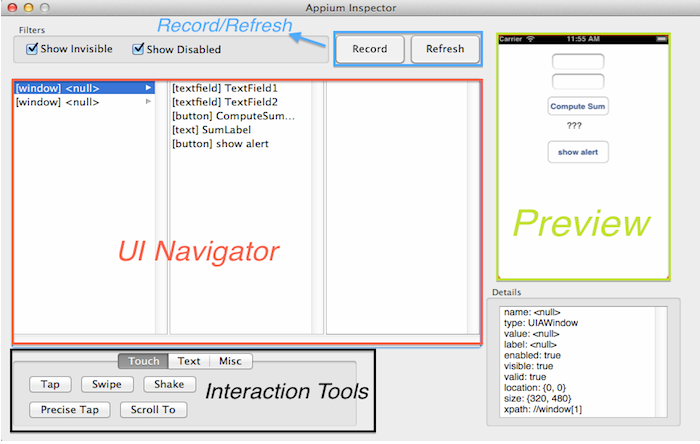This screenshot has height=444, width=700.
Task: Expand the first window node arrow
Action: pyautogui.click(x=149, y=88)
